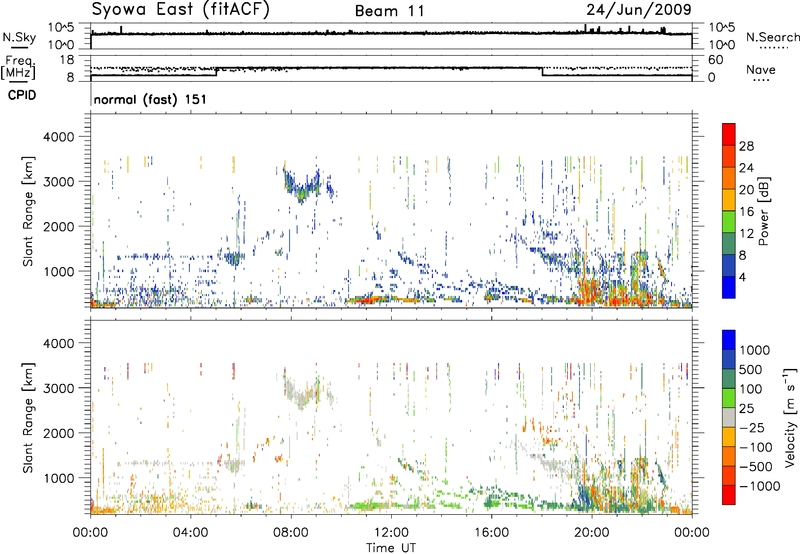The image size is (800, 554).
Task: Click 'Slant Range [km]' label of velocity panel
Action: (x=28, y=417)
